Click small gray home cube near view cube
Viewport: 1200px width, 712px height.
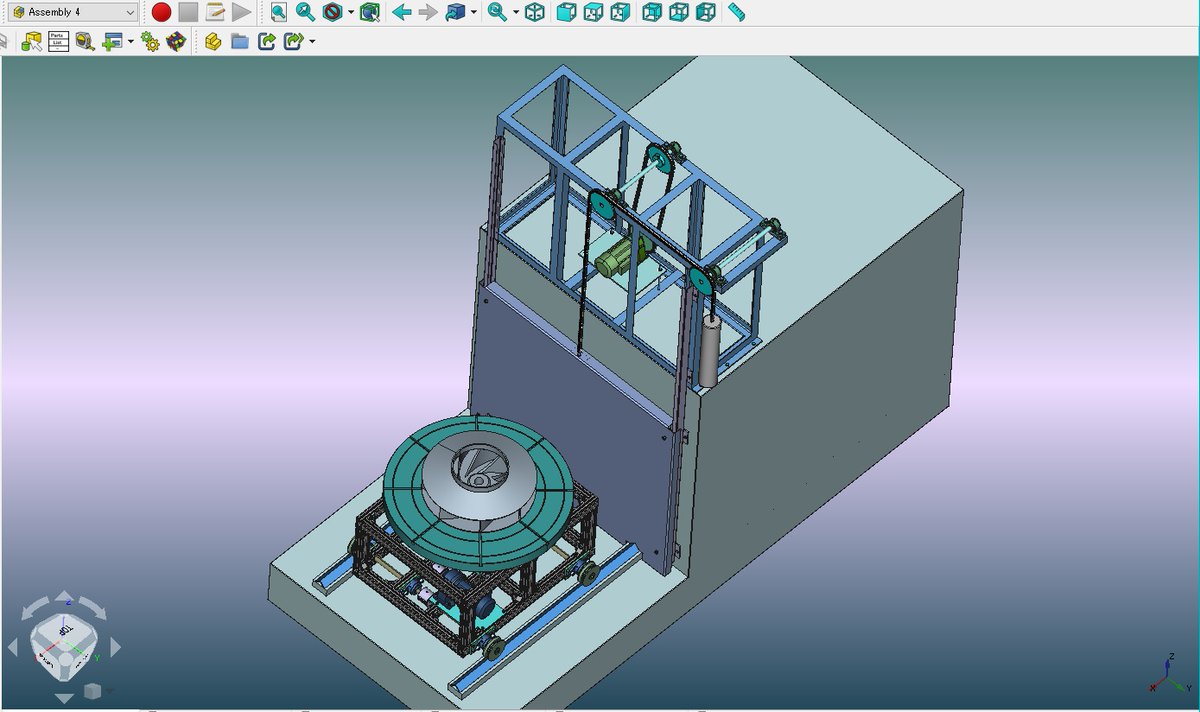92,691
